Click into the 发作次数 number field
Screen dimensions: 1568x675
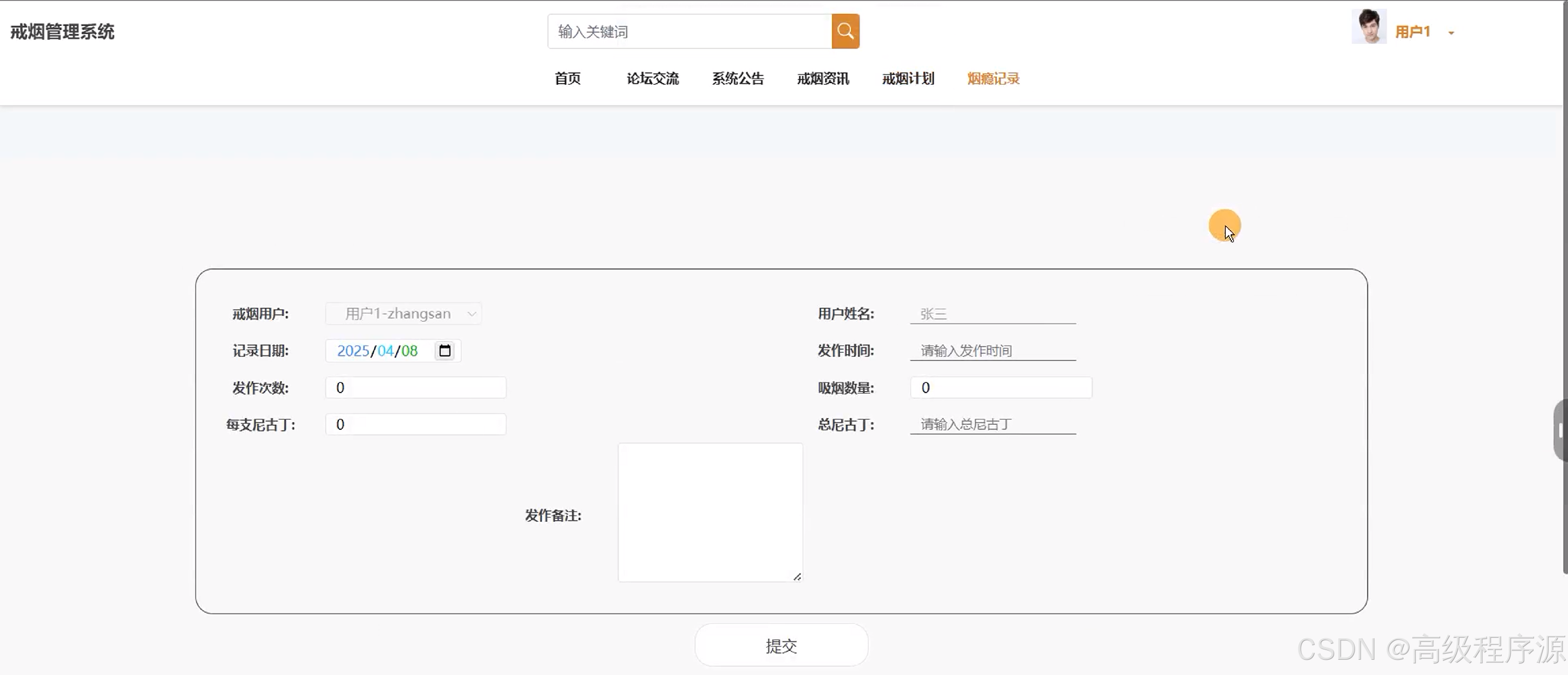tap(416, 388)
